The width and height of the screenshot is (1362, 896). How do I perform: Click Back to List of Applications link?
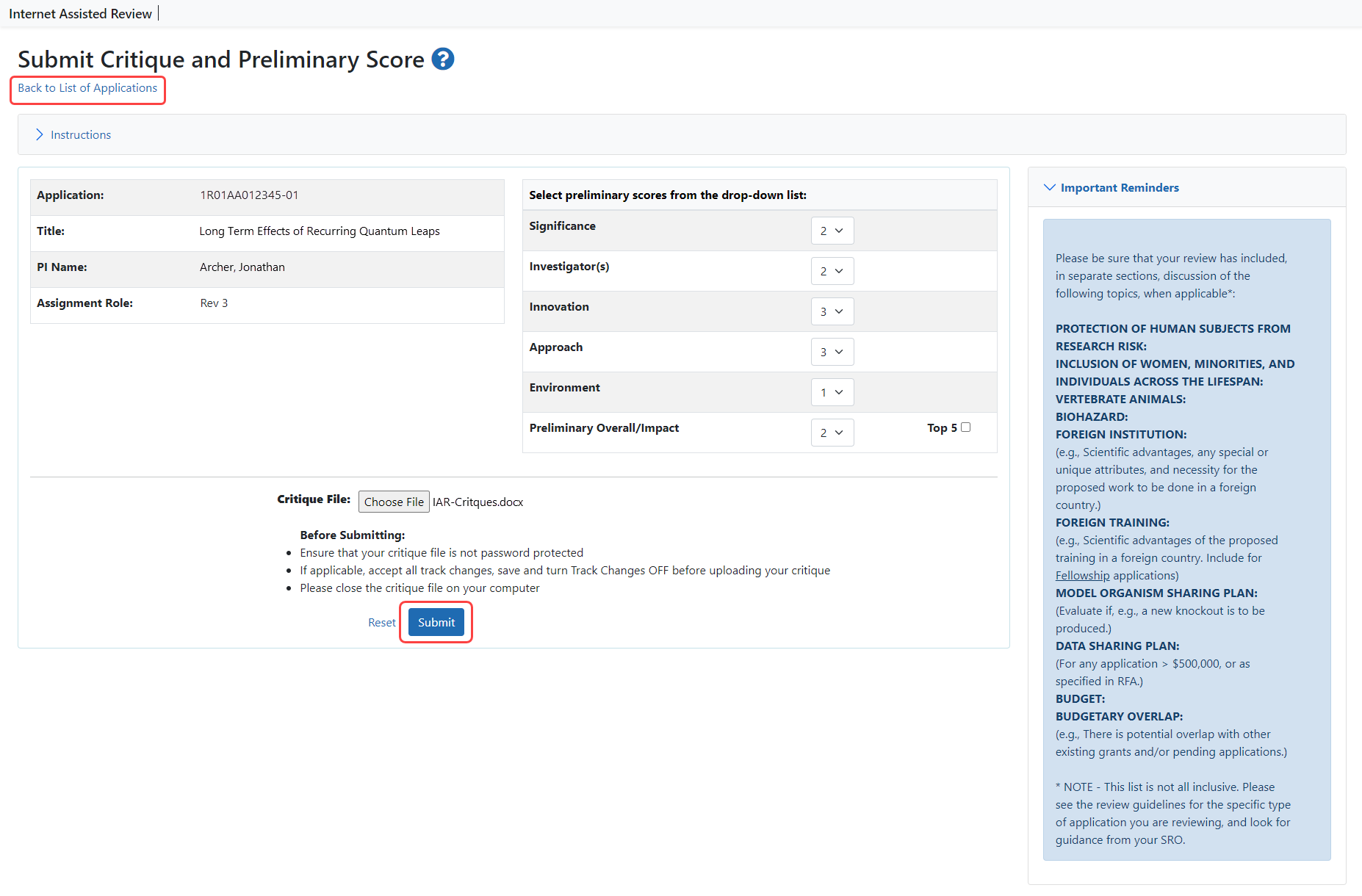[x=87, y=88]
